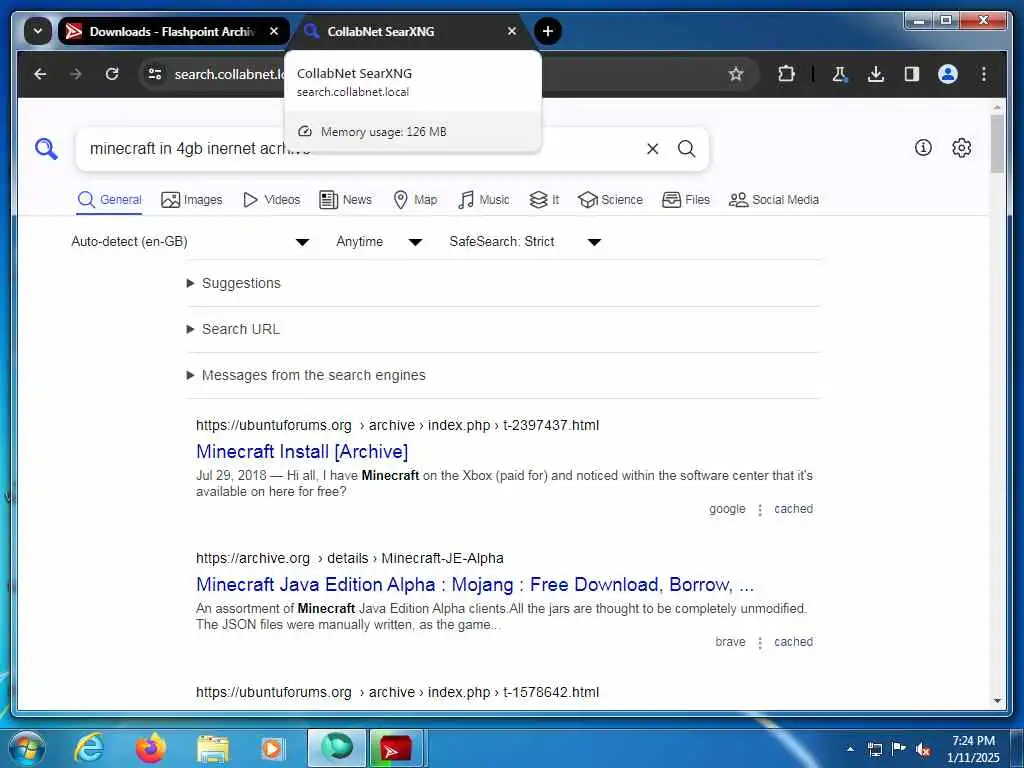This screenshot has width=1024, height=768.
Task: Bookmark this page with the star icon
Action: coord(736,74)
